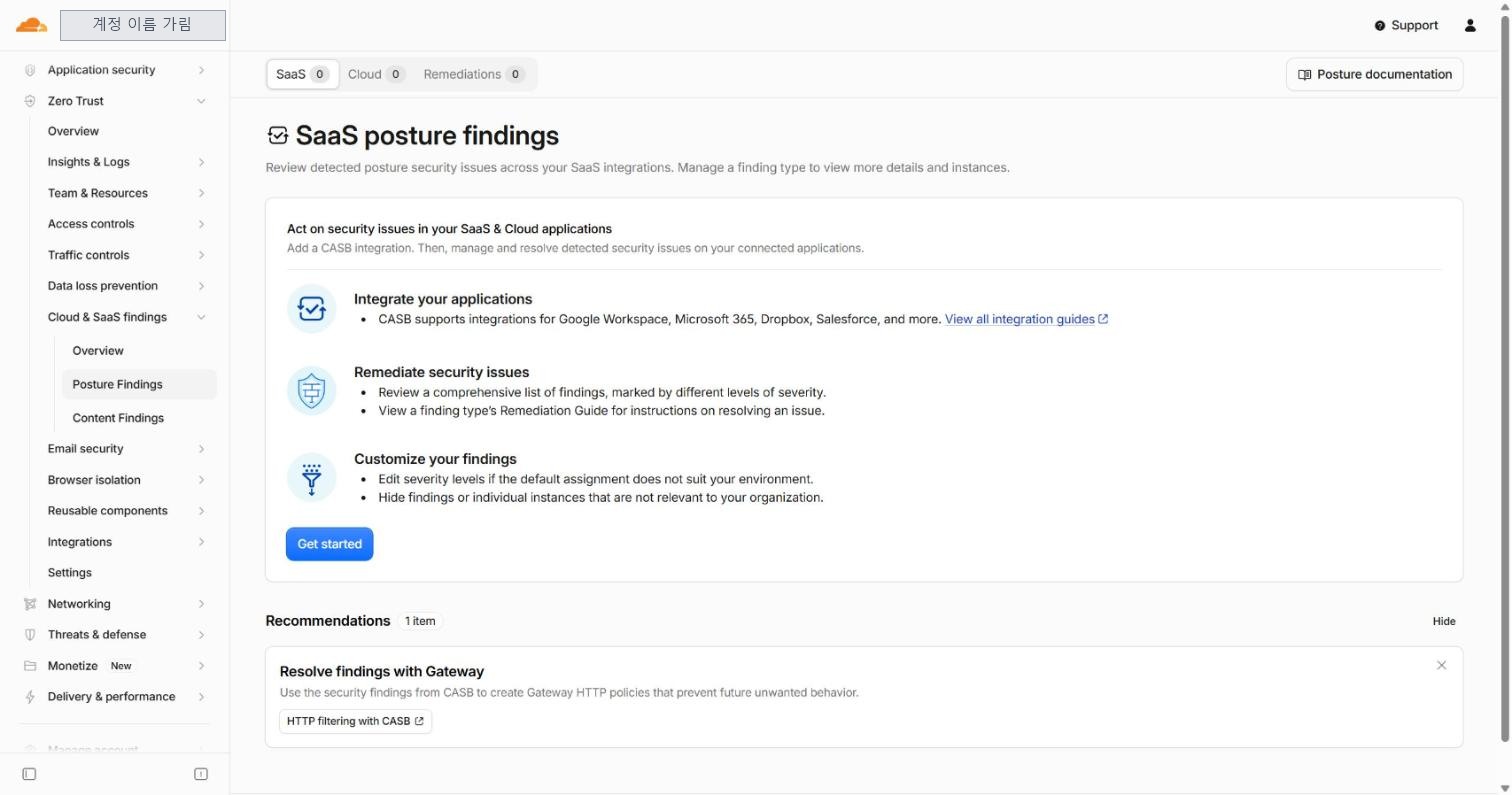Expand Traffic controls chevron

201,255
